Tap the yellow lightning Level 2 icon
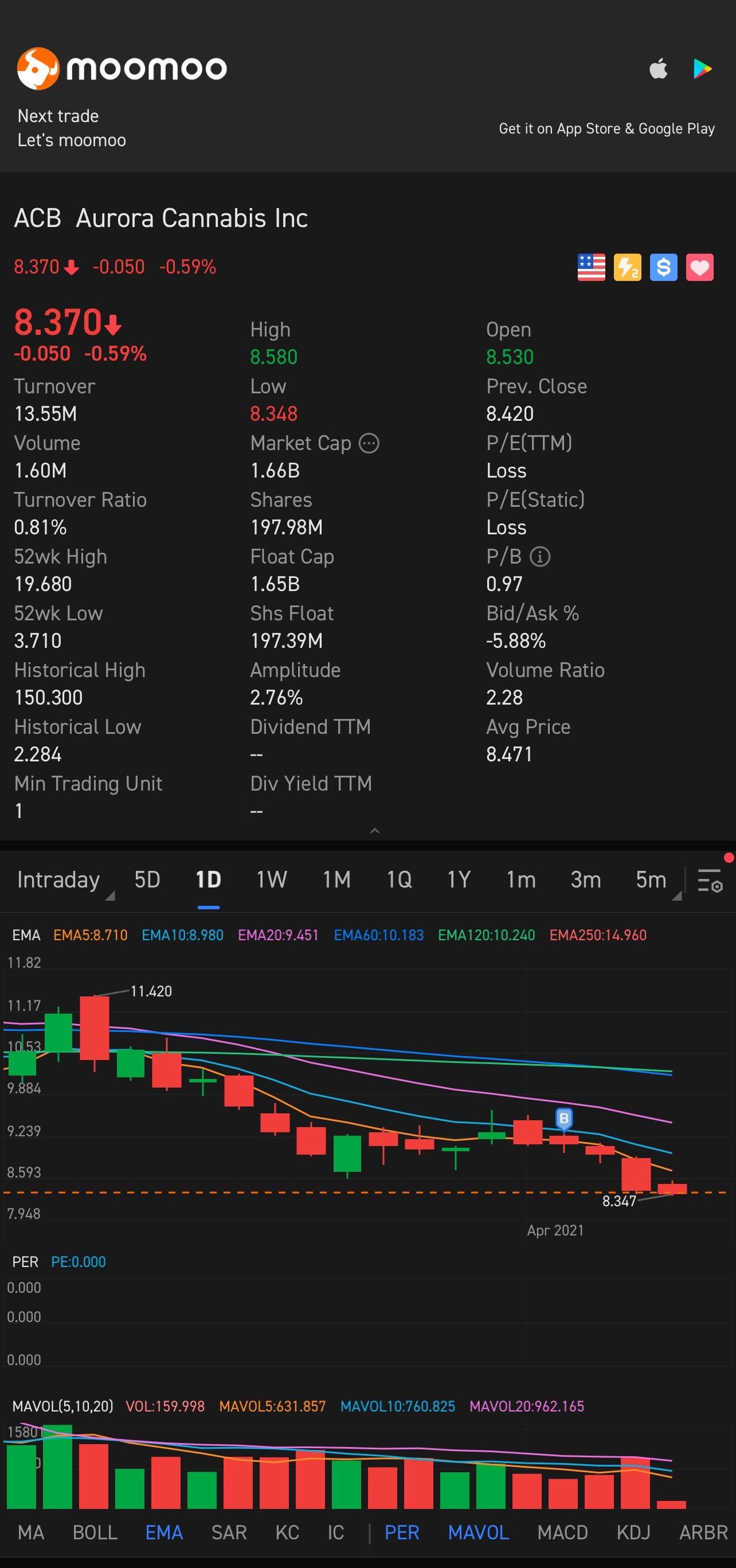 628,267
